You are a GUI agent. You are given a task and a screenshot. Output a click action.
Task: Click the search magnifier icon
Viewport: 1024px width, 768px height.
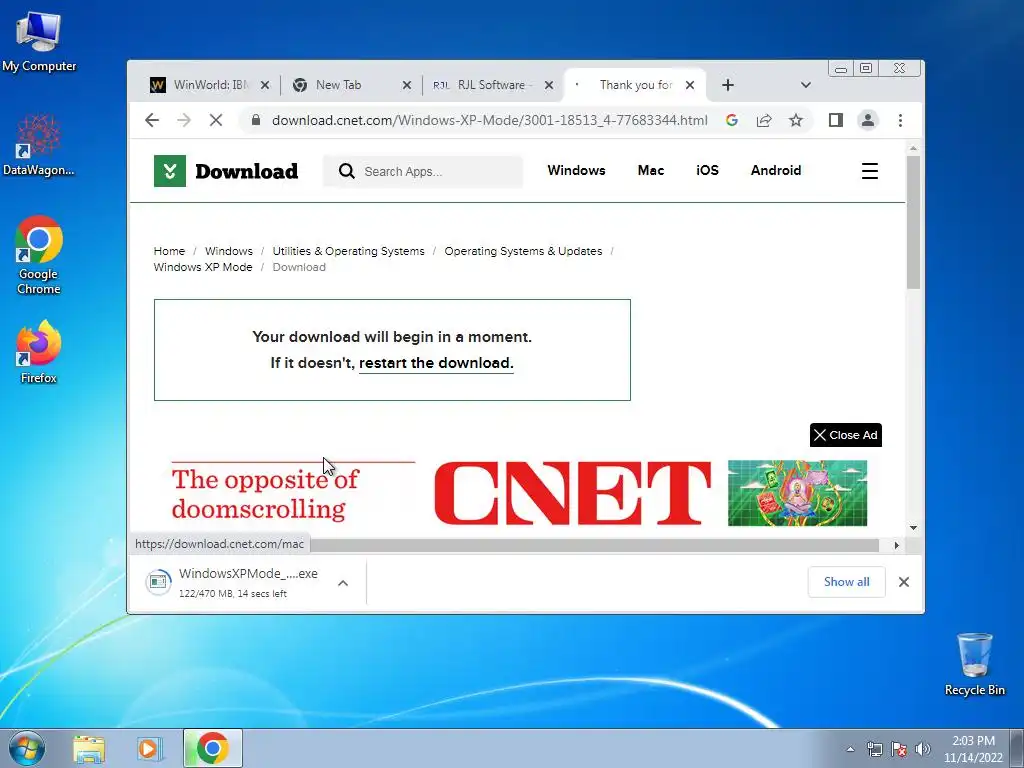(347, 171)
